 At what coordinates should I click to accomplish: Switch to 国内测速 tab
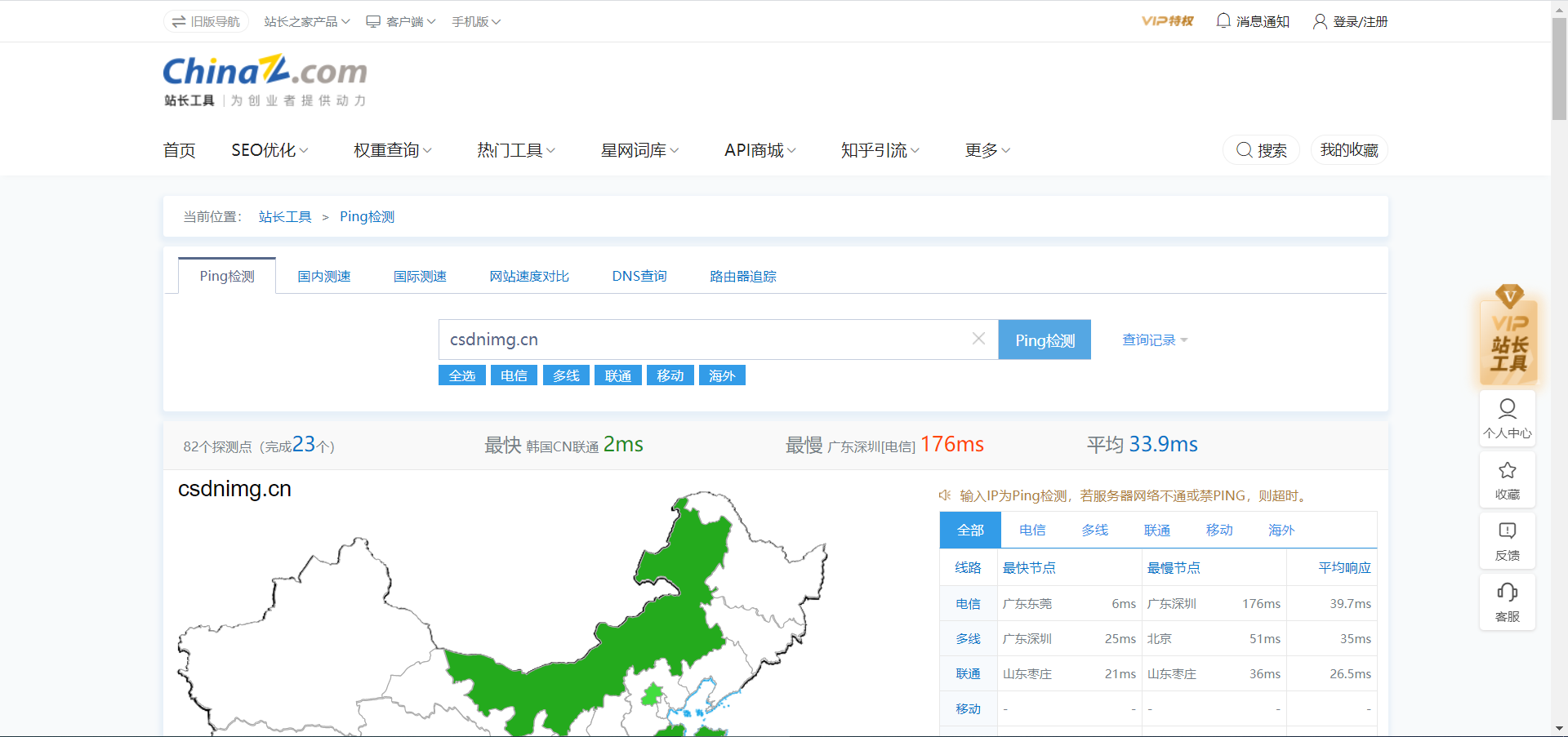pyautogui.click(x=324, y=276)
